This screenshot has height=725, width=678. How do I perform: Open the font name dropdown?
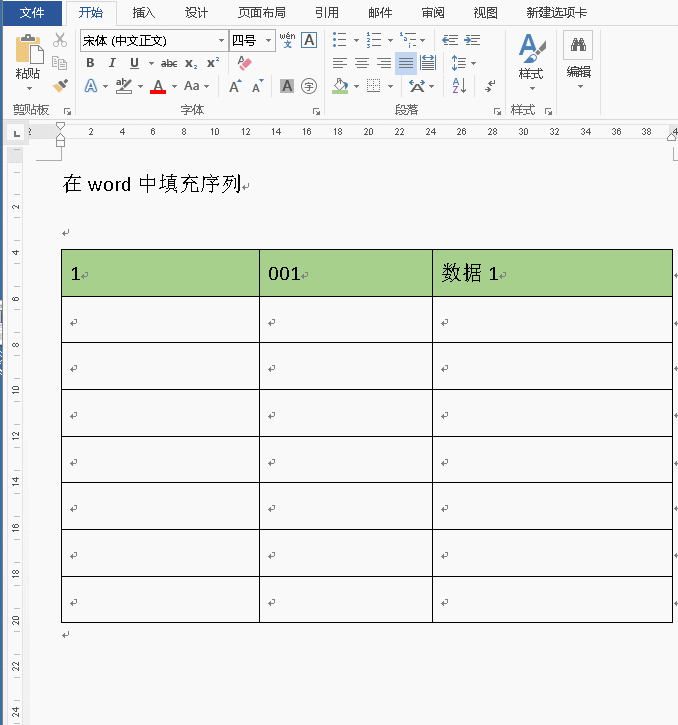coord(222,41)
